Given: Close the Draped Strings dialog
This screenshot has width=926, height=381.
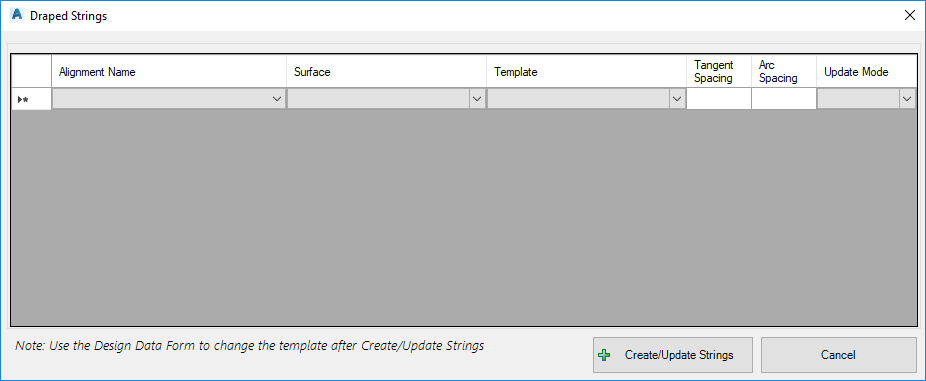Looking at the screenshot, I should click(909, 15).
